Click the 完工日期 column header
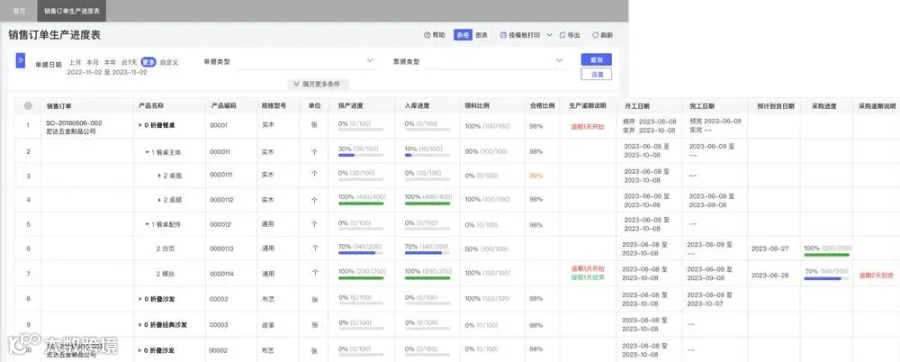Viewport: 900px width, 362px height. tap(703, 107)
